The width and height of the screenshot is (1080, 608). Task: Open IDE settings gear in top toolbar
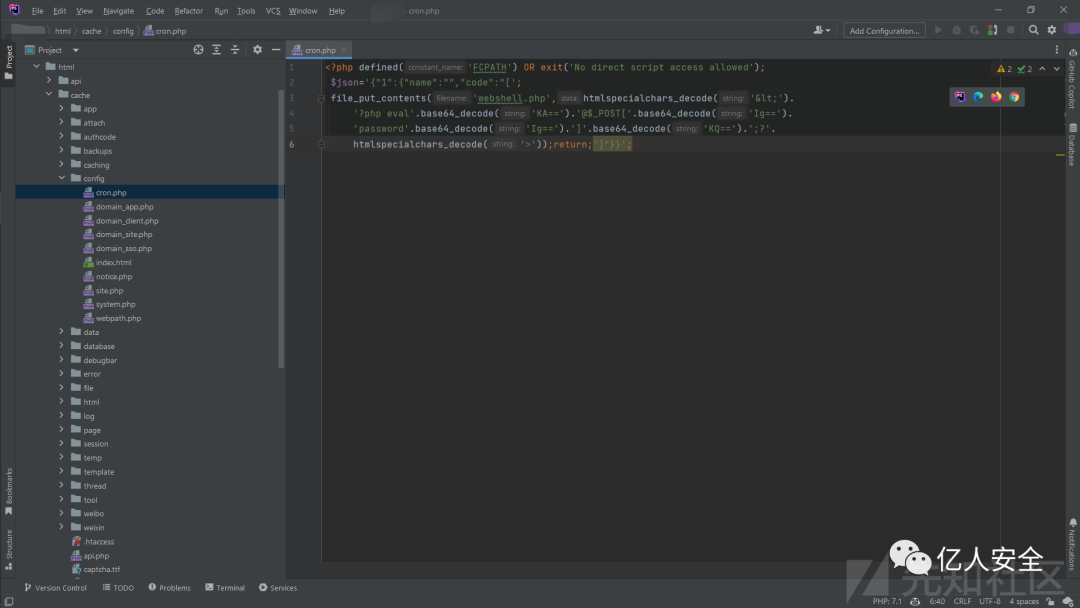pos(1052,30)
